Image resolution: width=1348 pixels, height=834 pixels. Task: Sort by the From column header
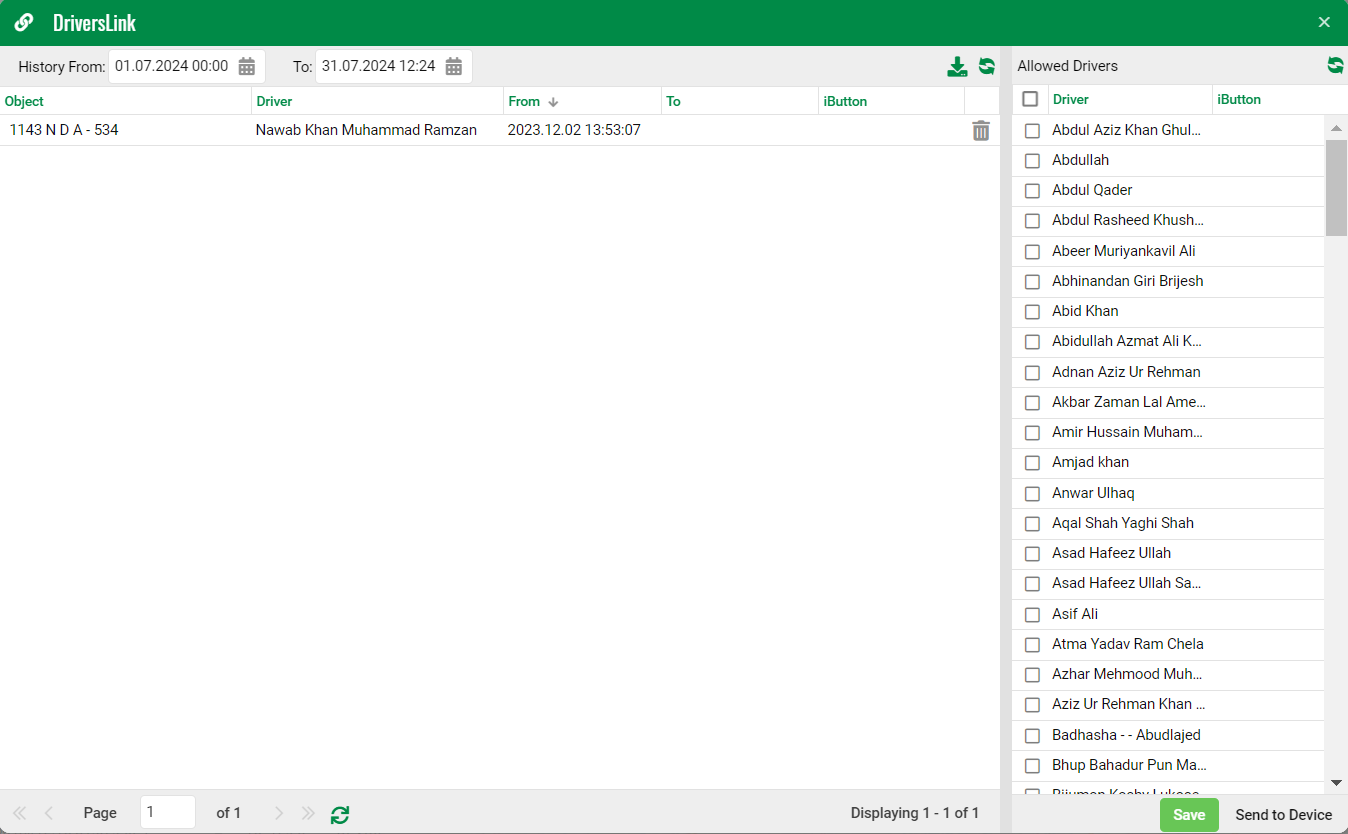point(524,101)
